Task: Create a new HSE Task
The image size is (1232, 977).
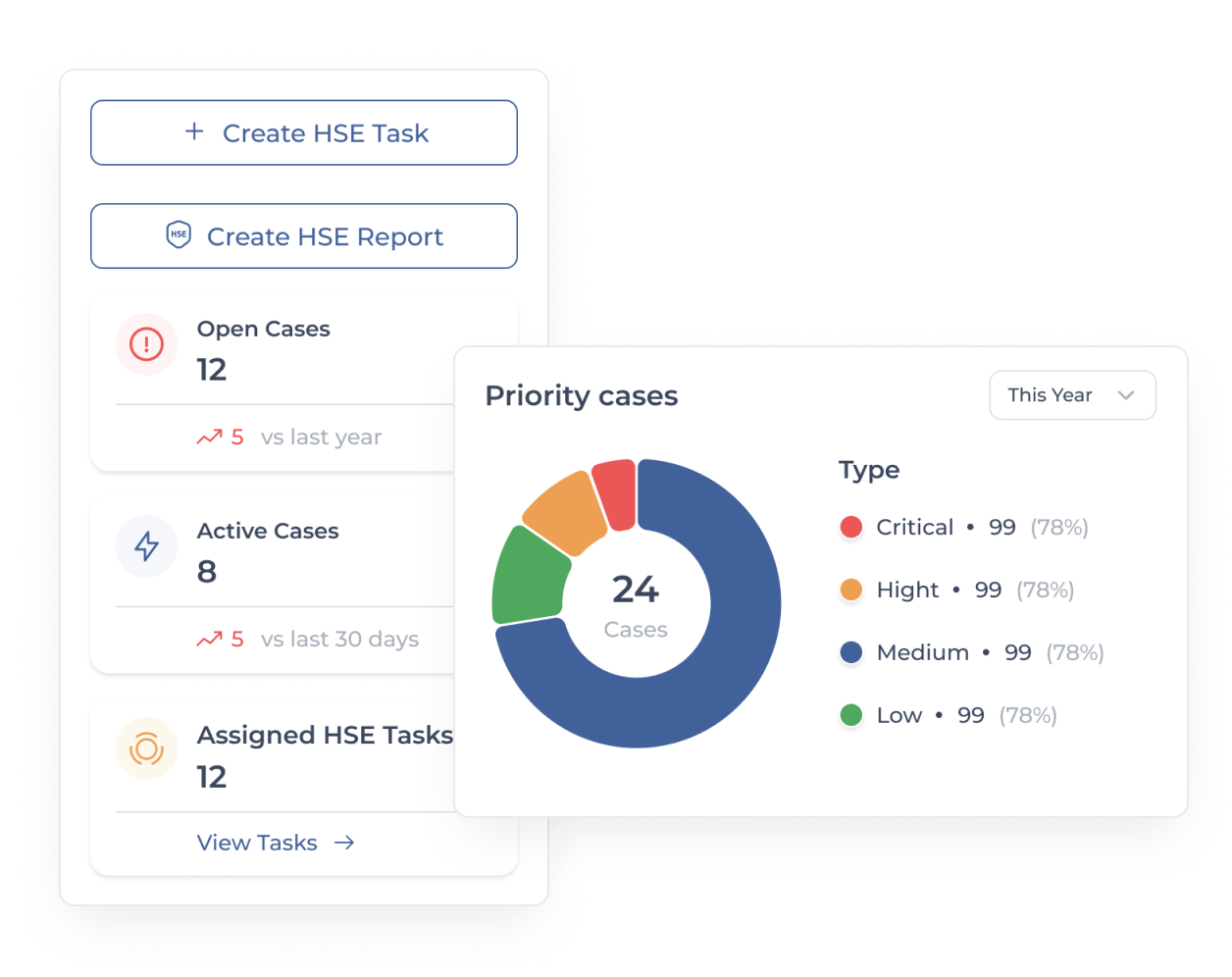Action: (304, 132)
